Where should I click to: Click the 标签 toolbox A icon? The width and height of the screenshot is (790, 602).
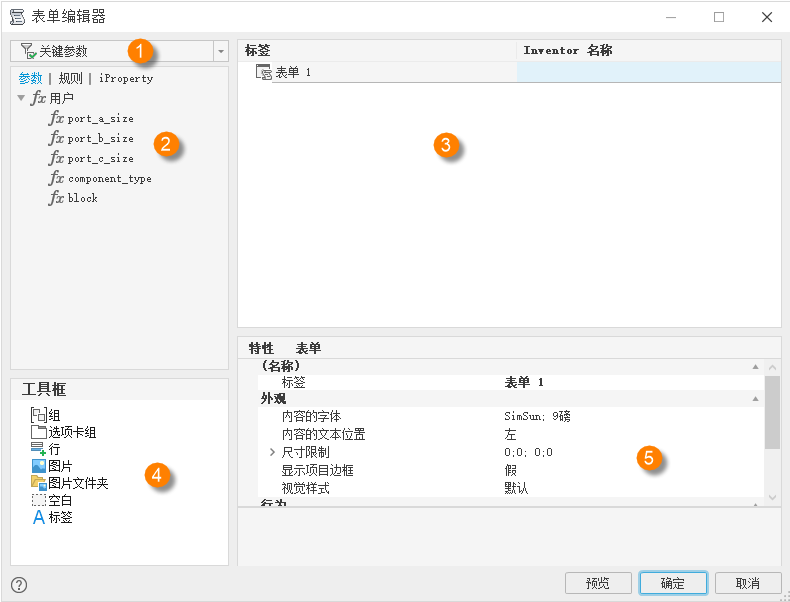pos(39,517)
